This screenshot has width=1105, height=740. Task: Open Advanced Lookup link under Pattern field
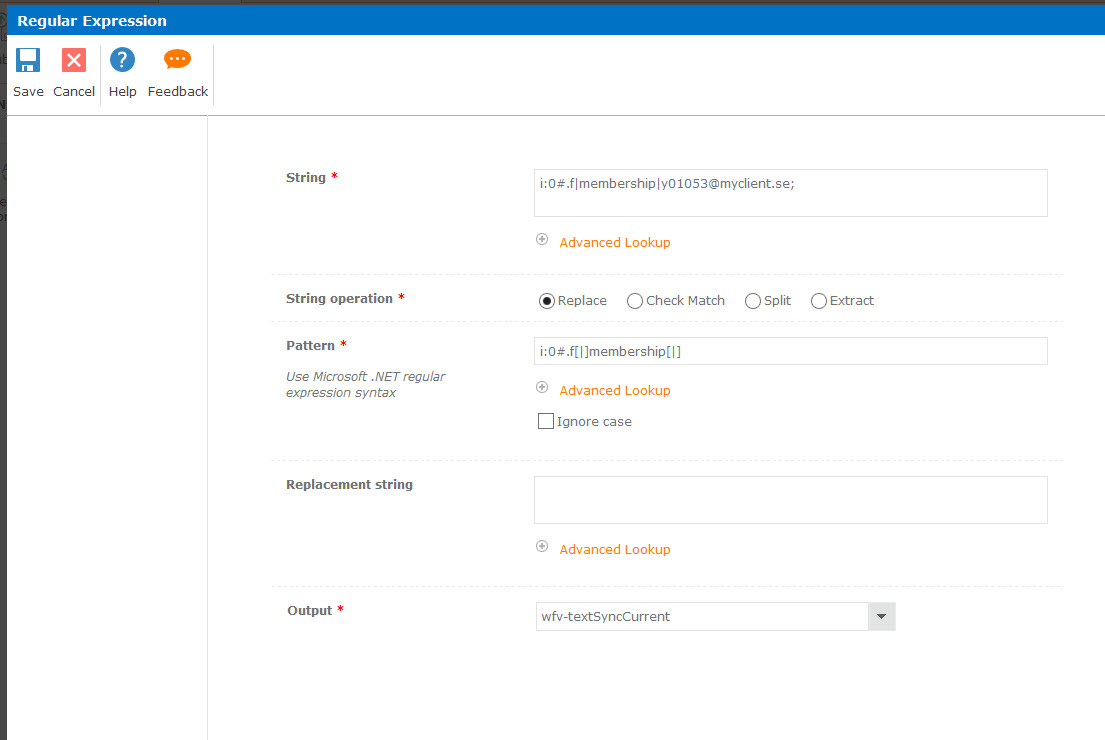[x=614, y=391]
